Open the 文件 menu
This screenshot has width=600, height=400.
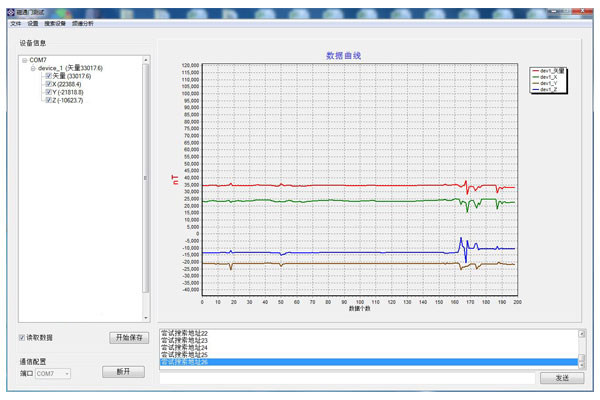15,22
